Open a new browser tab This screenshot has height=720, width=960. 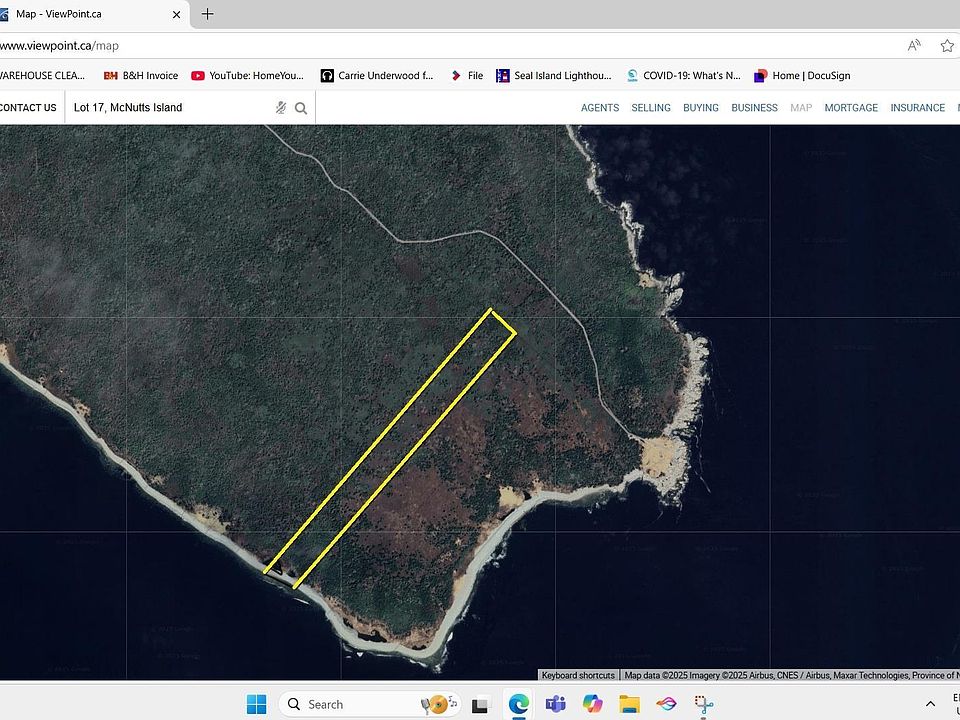pyautogui.click(x=208, y=14)
